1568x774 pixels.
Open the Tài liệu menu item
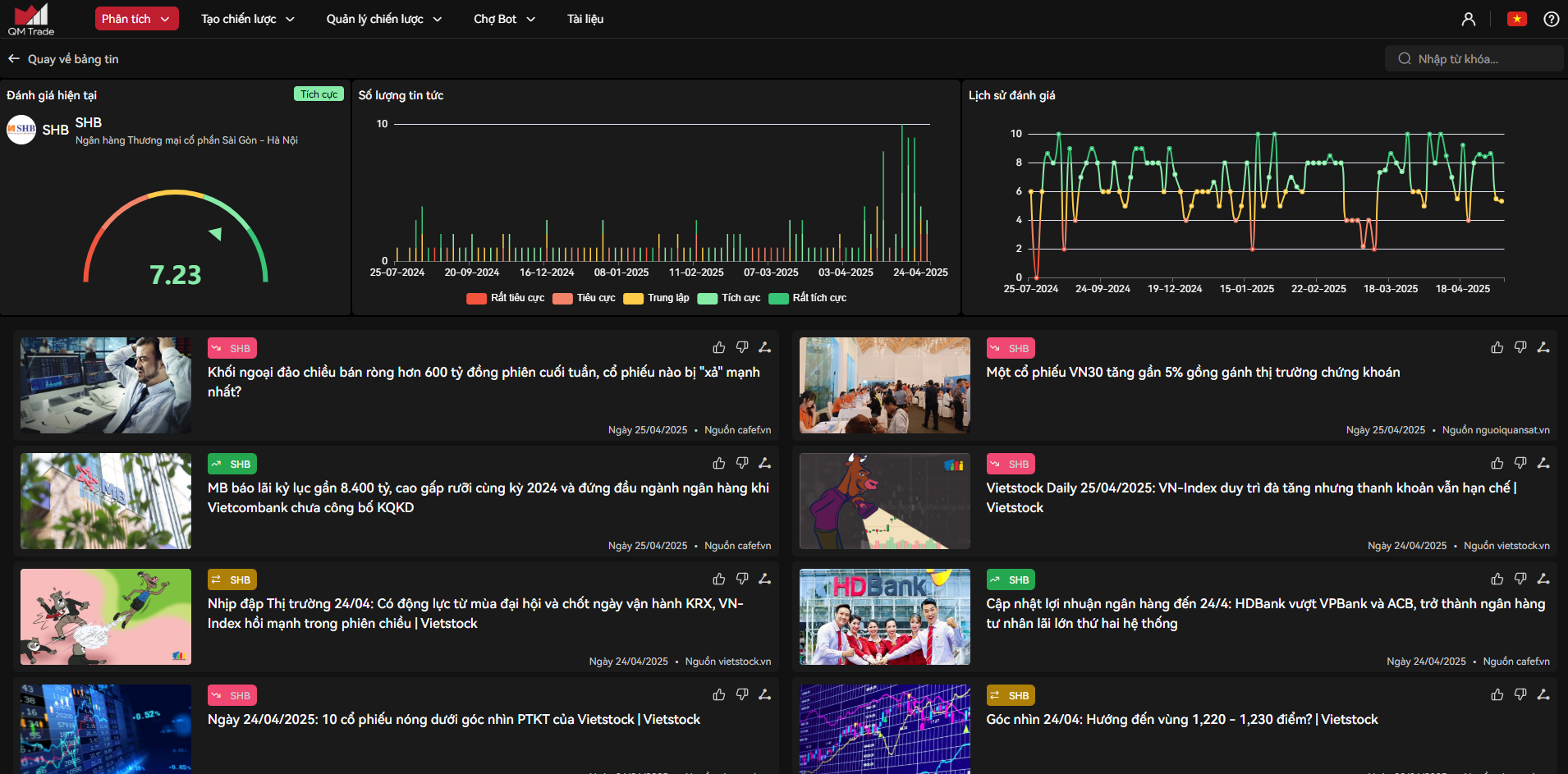point(585,19)
